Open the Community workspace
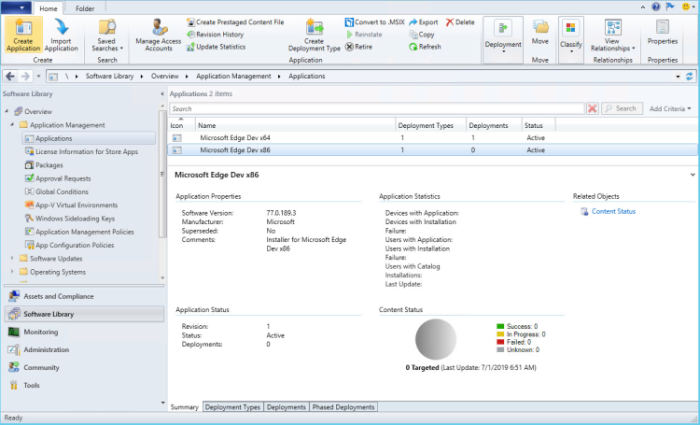Screen dimensions: 700x425 click(84, 368)
